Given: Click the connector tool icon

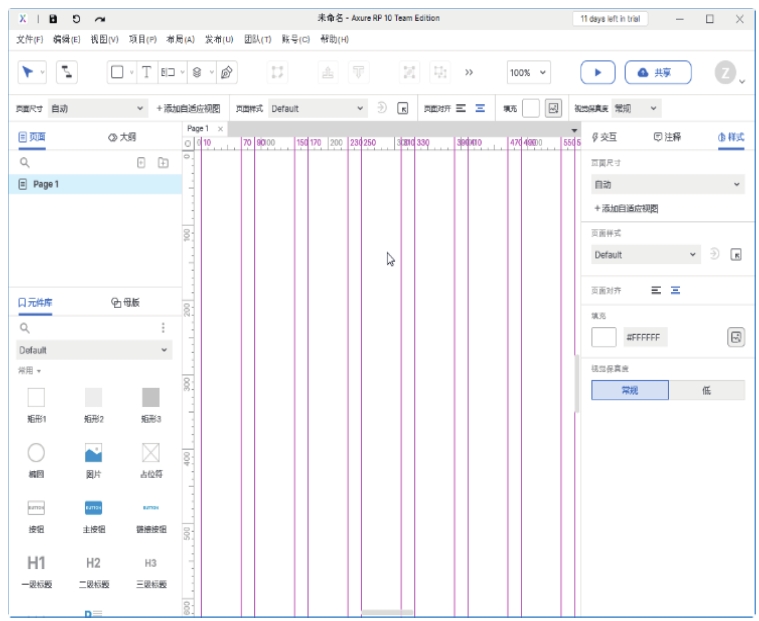Looking at the screenshot, I should click(x=67, y=72).
